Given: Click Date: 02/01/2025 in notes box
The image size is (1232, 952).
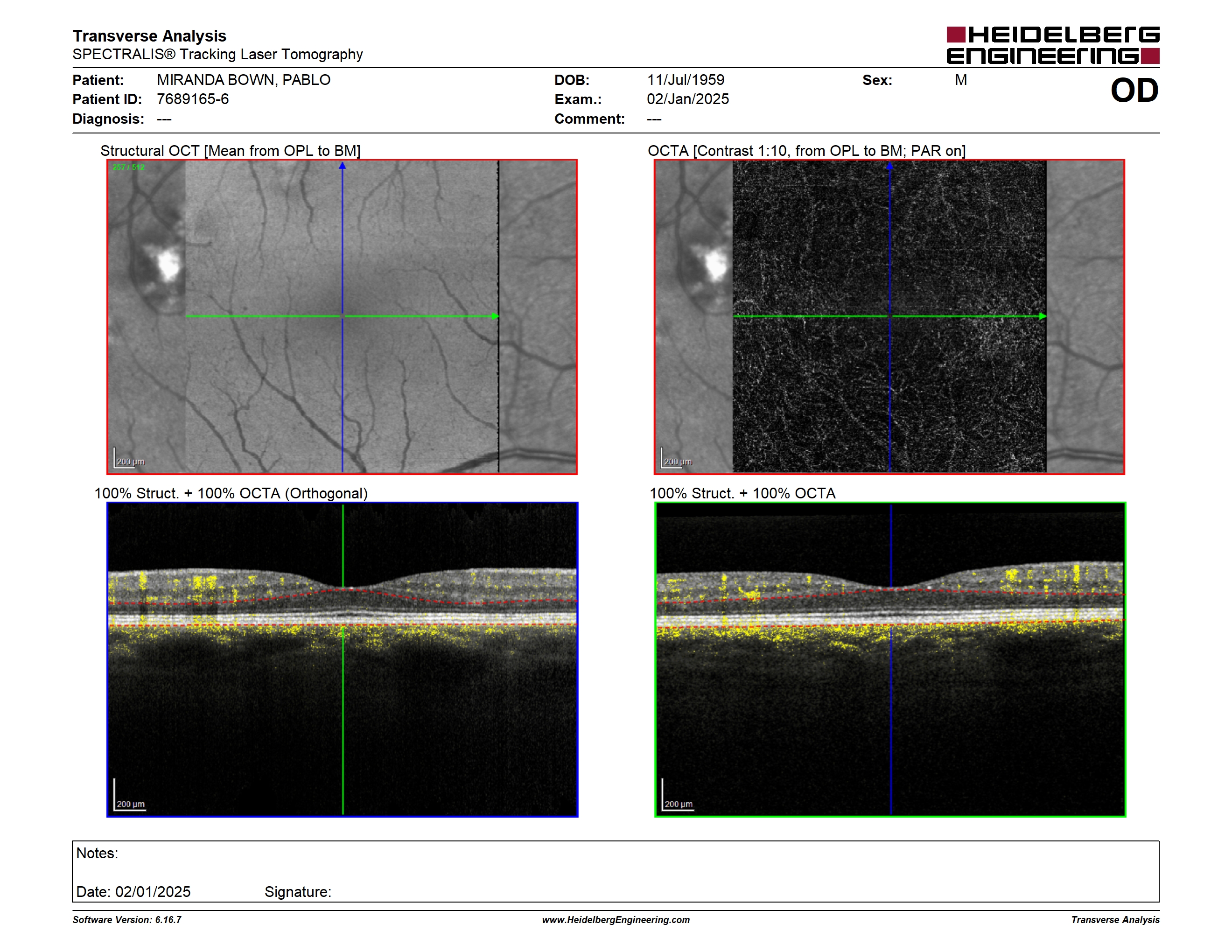Looking at the screenshot, I should [x=133, y=892].
